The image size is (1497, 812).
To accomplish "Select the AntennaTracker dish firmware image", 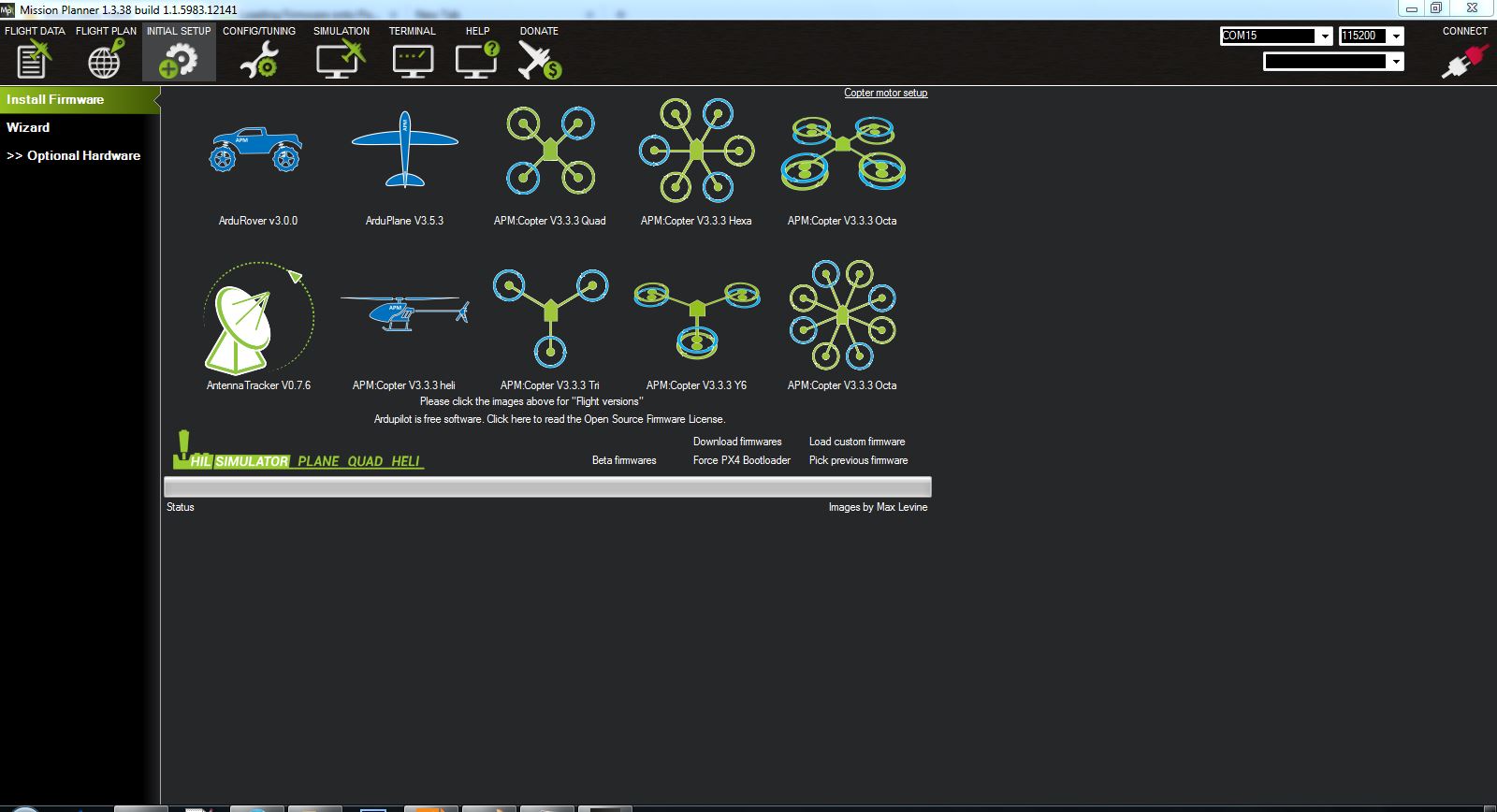I will 258,318.
